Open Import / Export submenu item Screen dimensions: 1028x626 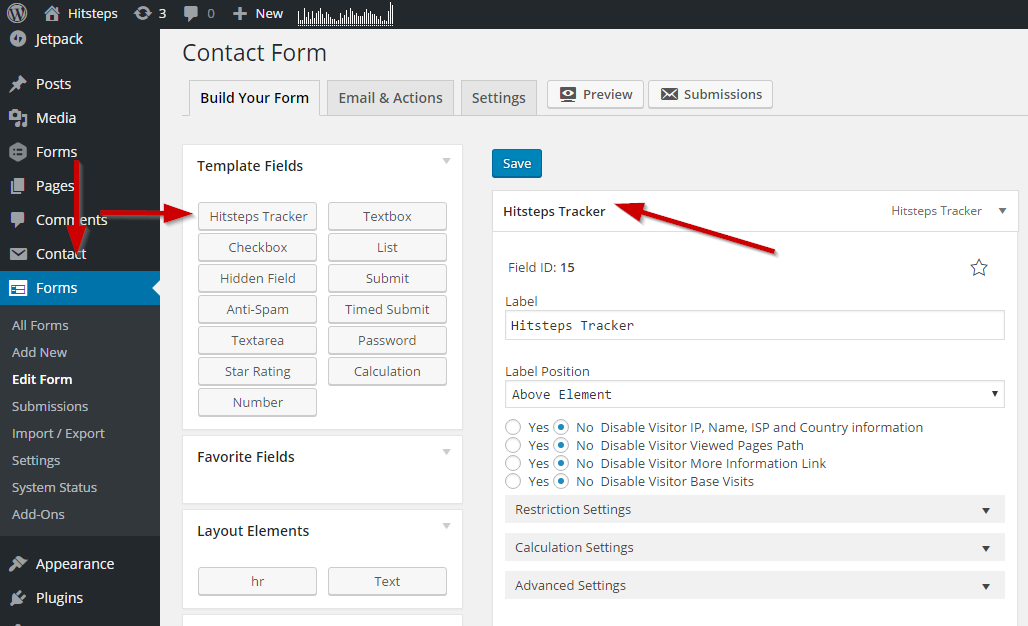58,433
